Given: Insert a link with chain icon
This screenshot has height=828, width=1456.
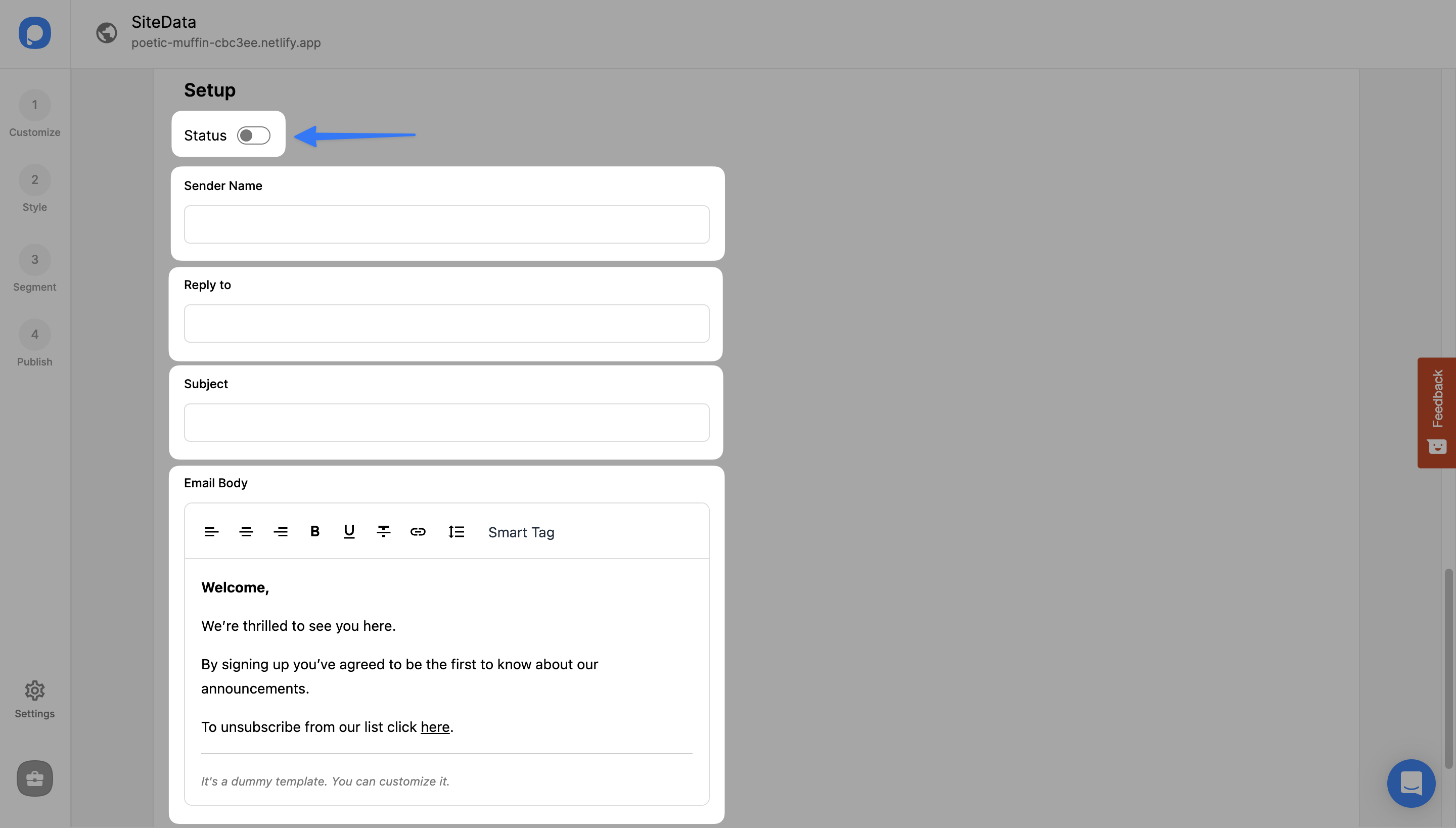Looking at the screenshot, I should click(x=418, y=532).
